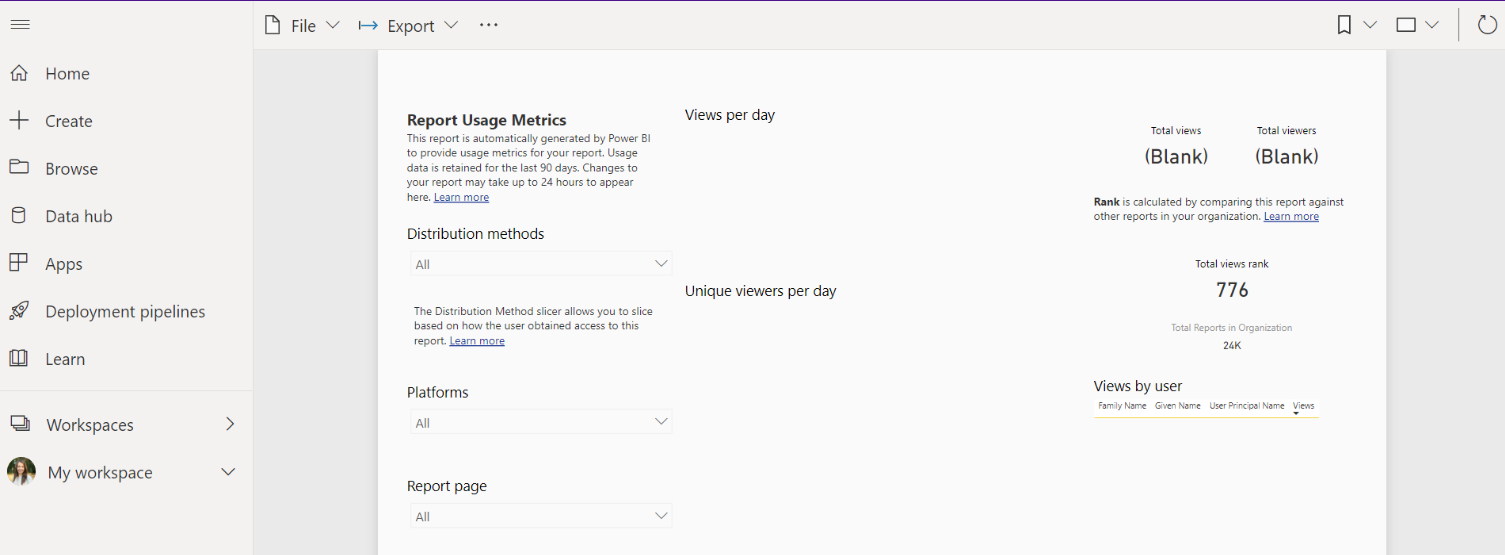Open the Platforms slicer dropdown
The height and width of the screenshot is (555, 1505).
tap(541, 422)
